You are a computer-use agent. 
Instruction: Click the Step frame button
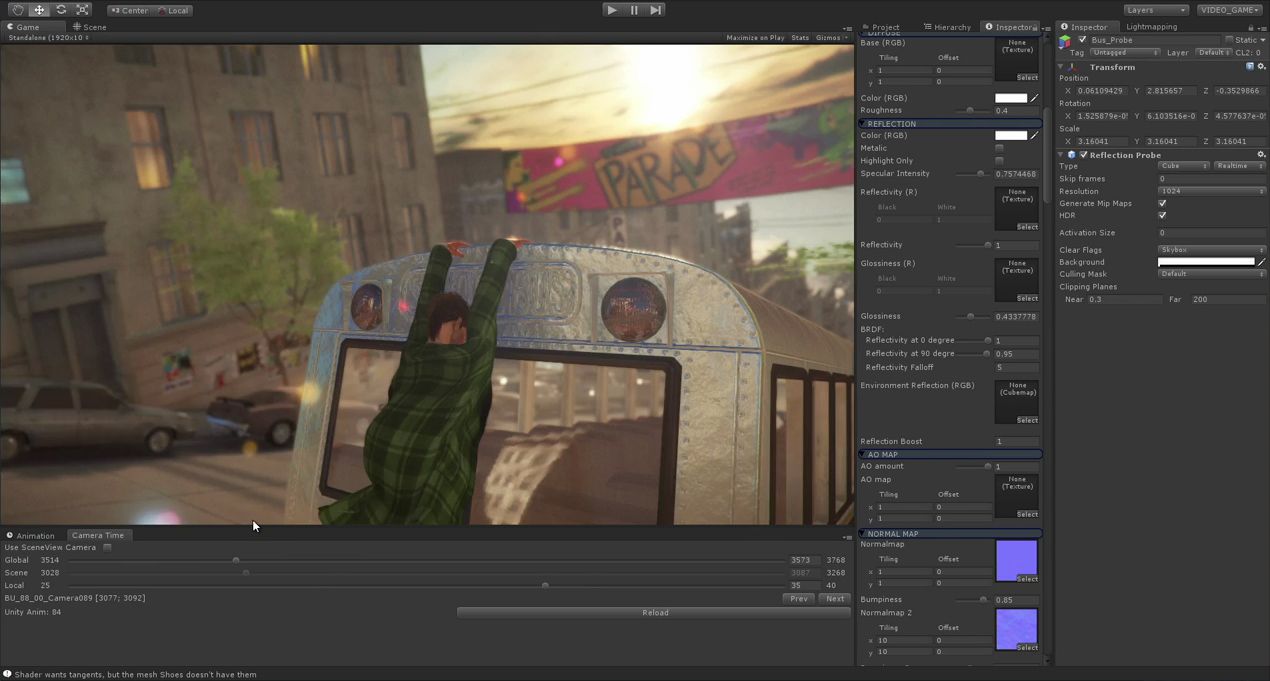[656, 10]
